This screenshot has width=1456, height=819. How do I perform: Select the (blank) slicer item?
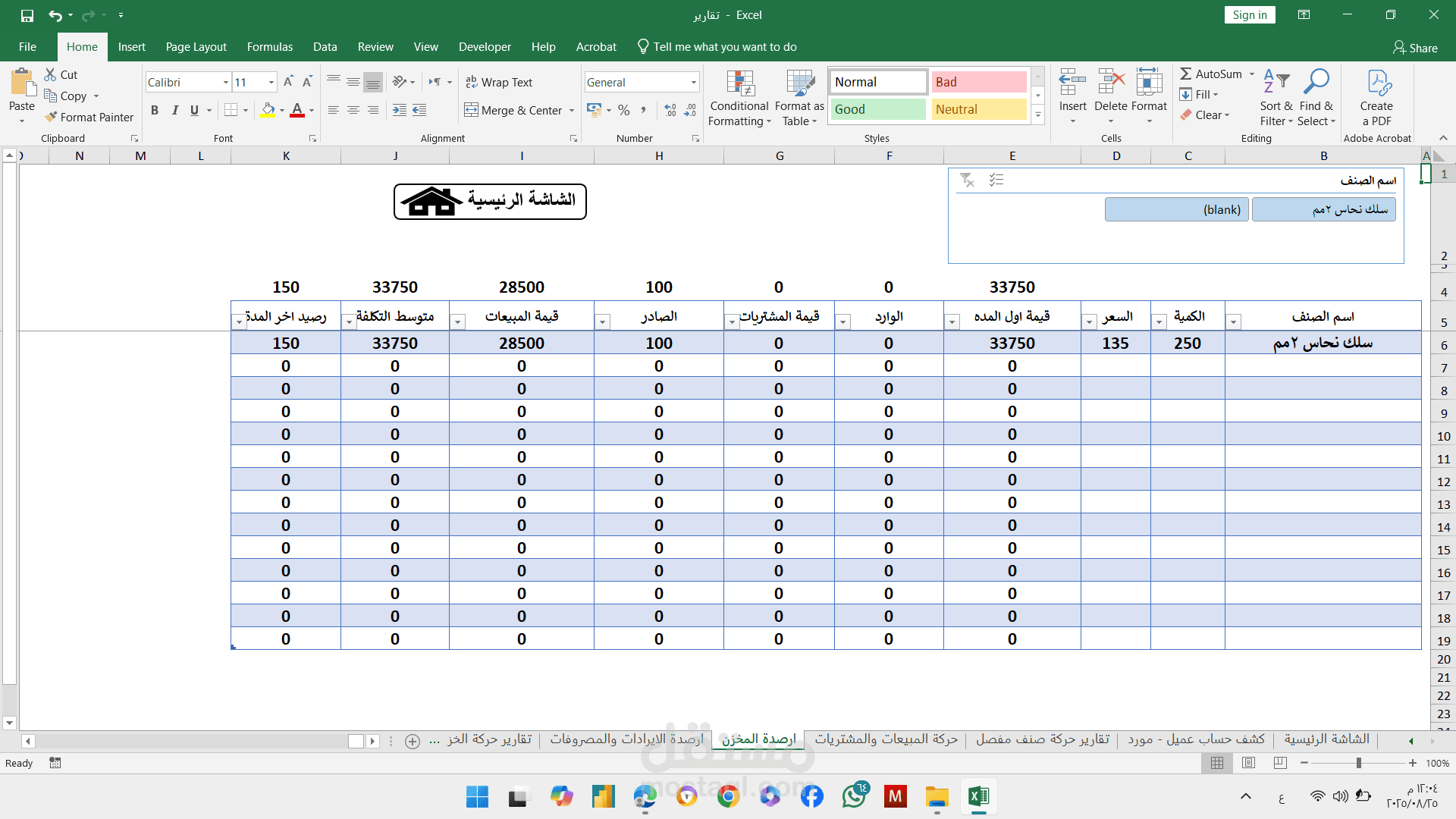[1176, 209]
